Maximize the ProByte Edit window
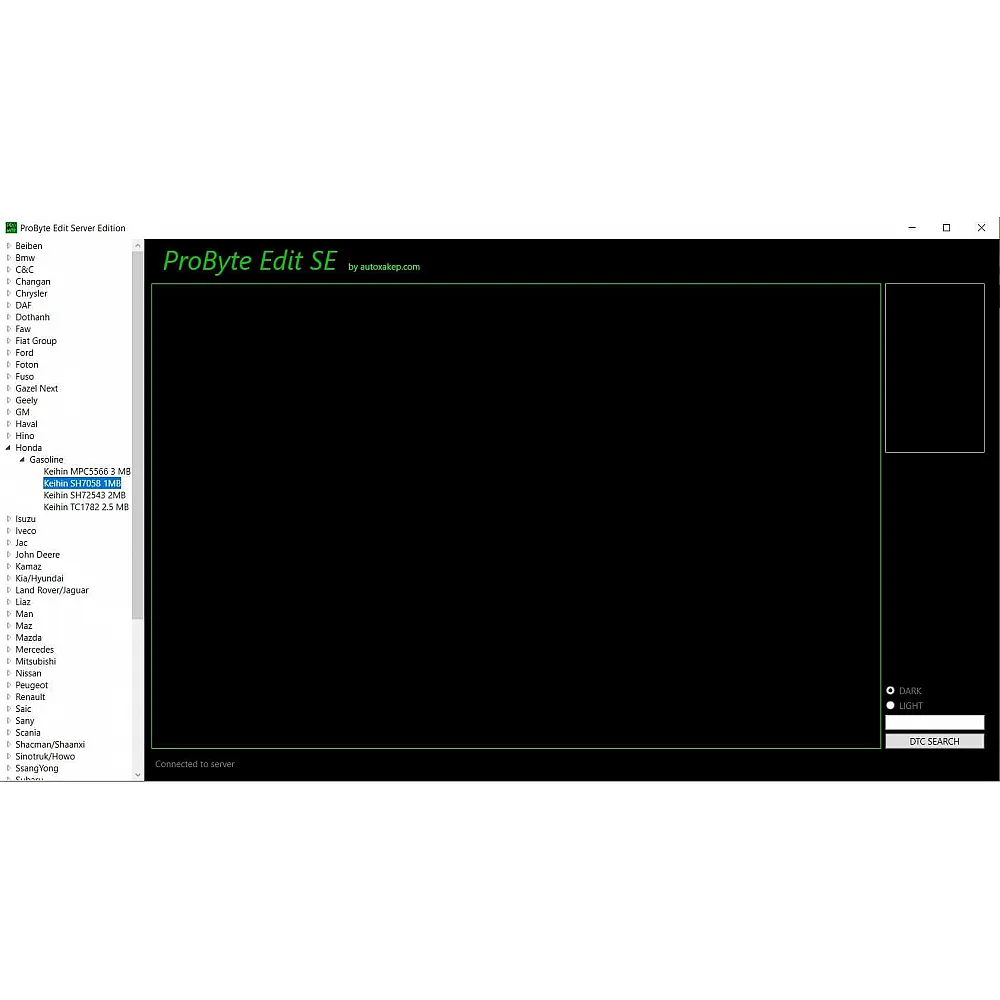Viewport: 1000px width, 1000px height. point(946,228)
